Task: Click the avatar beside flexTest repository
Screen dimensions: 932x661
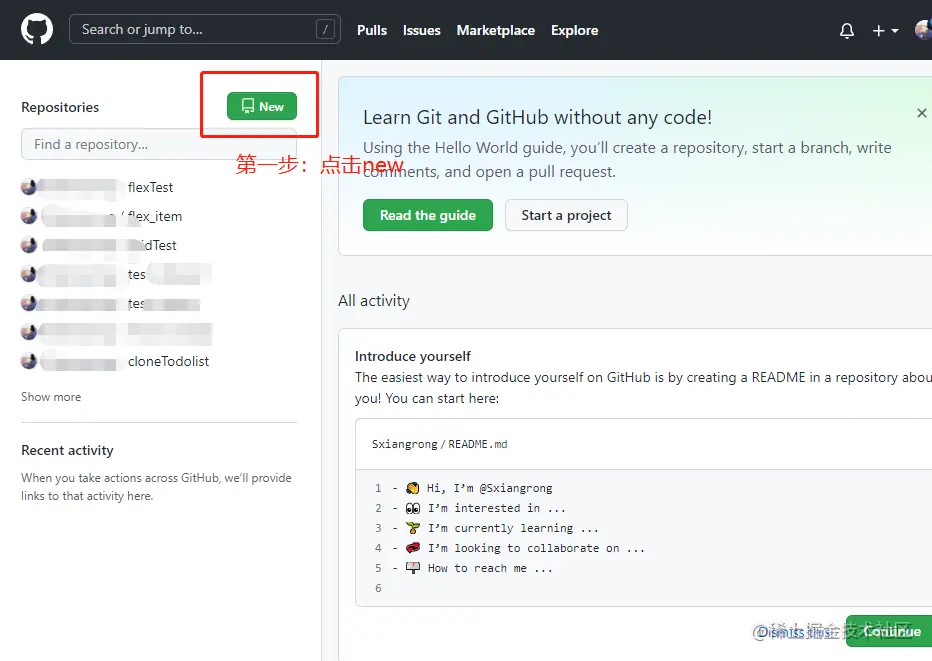Action: pyautogui.click(x=29, y=187)
